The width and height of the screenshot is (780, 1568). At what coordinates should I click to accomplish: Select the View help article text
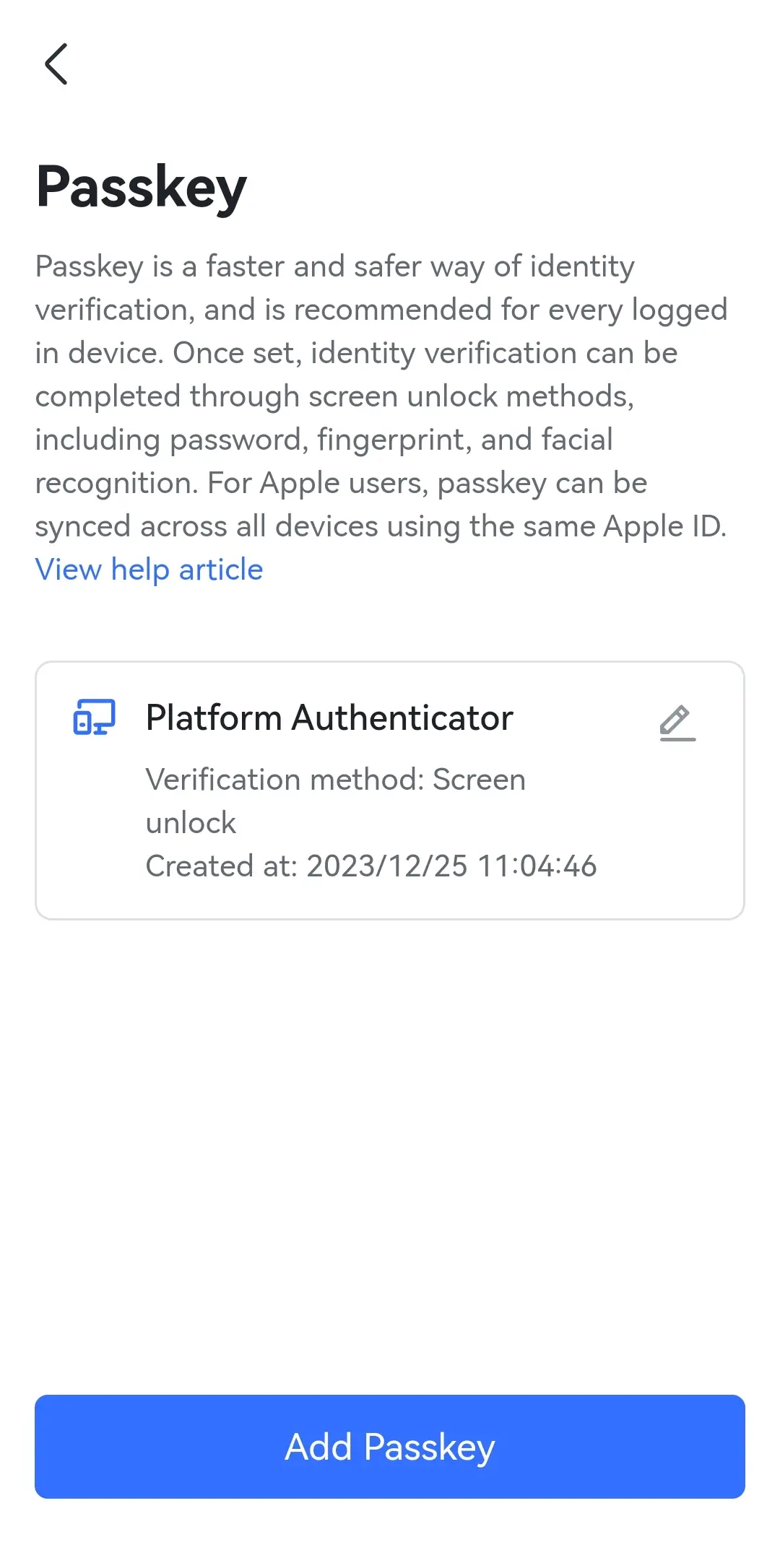click(x=149, y=570)
